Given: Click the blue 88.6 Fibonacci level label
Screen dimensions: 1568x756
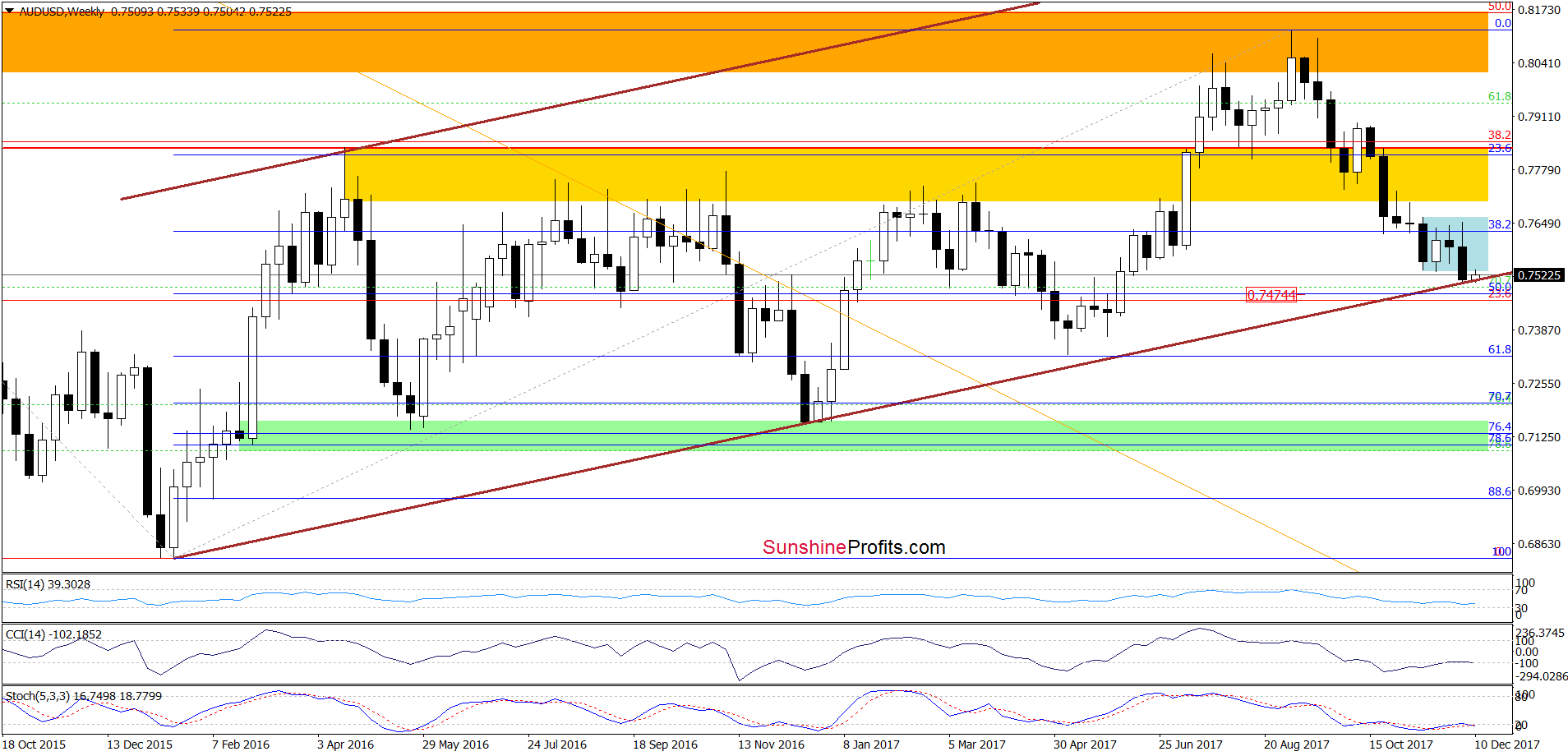Looking at the screenshot, I should [x=1500, y=491].
